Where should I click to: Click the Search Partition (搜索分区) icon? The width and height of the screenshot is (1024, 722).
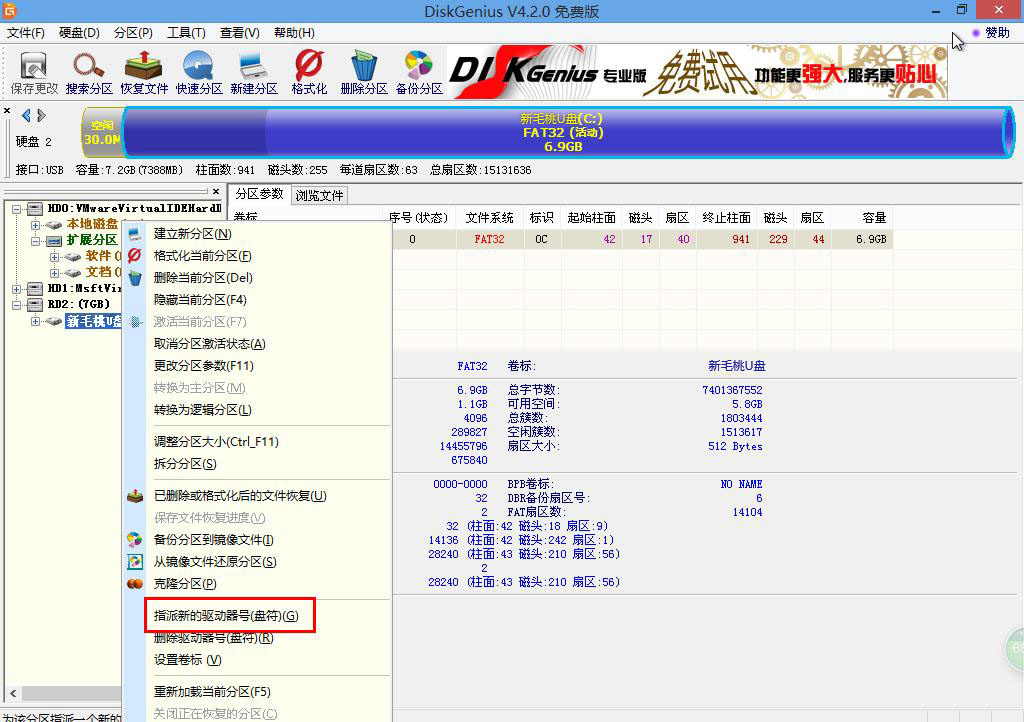pyautogui.click(x=89, y=72)
